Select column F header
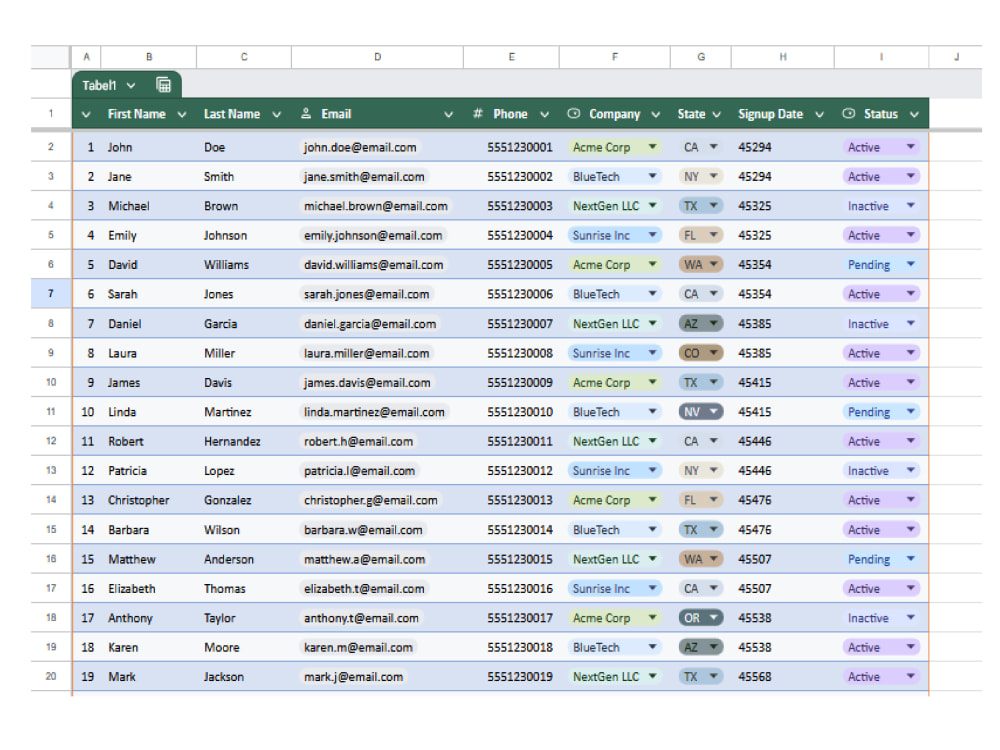 (615, 57)
